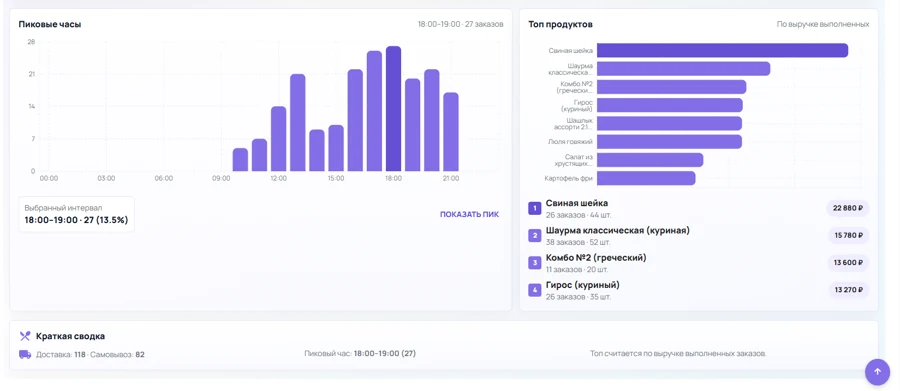Click the 26 заказов · 44 шт. line

tap(579, 215)
